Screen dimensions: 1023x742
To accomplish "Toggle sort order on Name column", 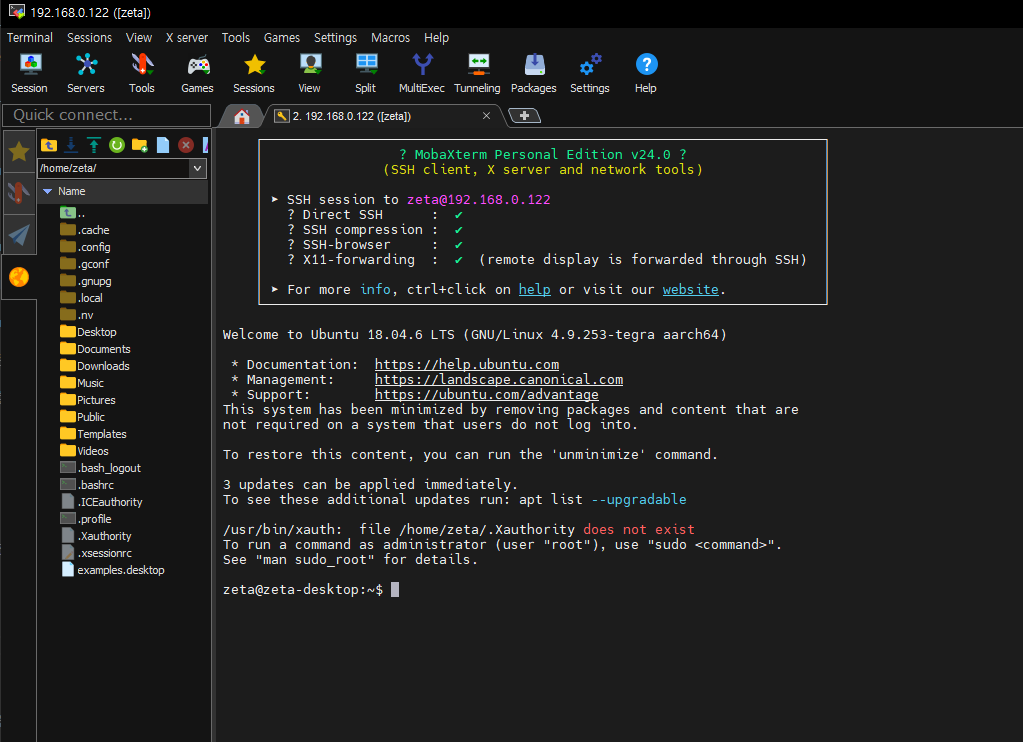I will (123, 191).
